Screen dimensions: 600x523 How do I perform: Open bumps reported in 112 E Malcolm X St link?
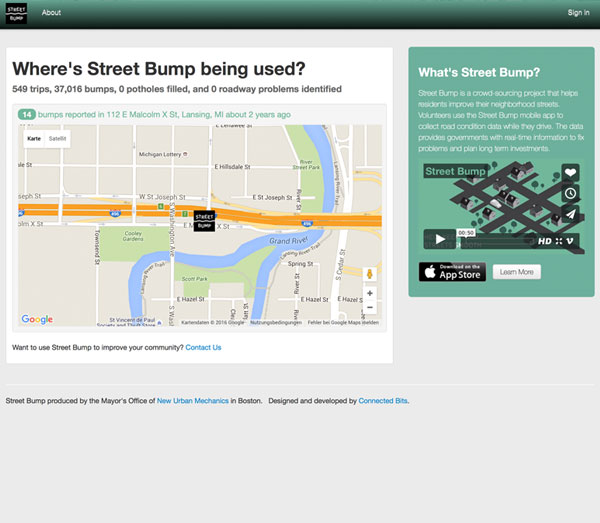point(164,114)
